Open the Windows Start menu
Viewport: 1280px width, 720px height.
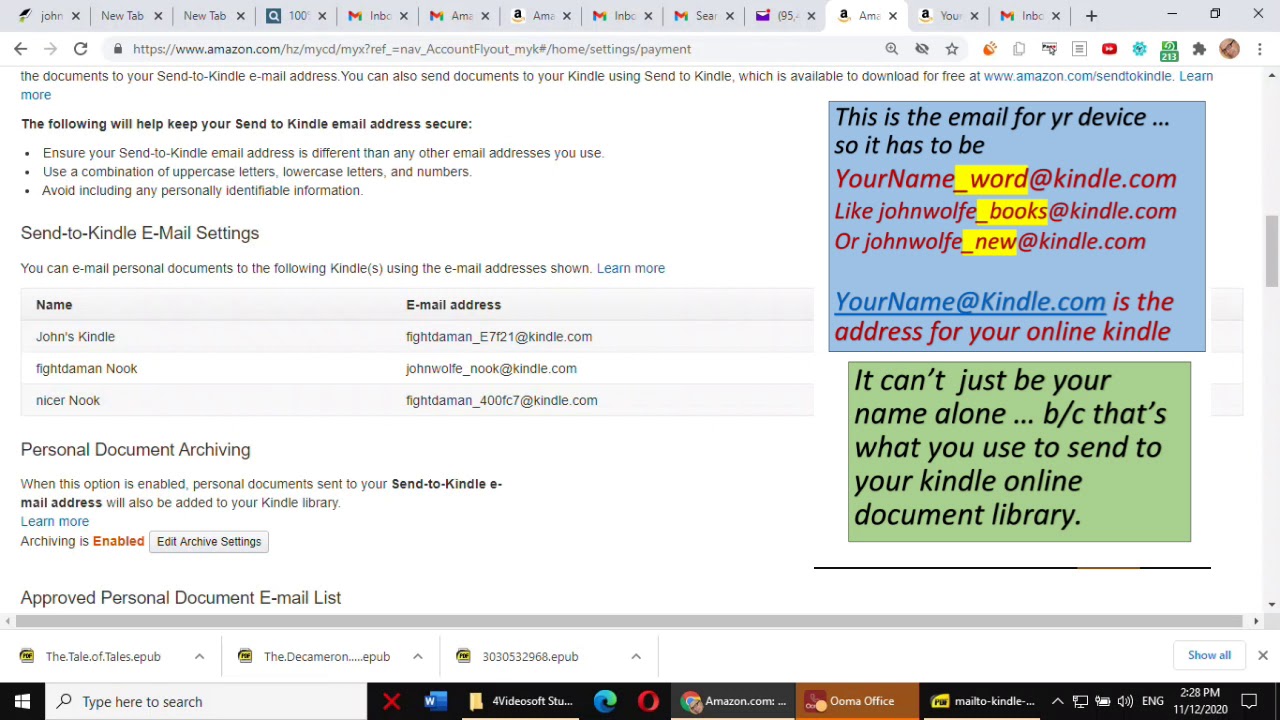(x=22, y=701)
